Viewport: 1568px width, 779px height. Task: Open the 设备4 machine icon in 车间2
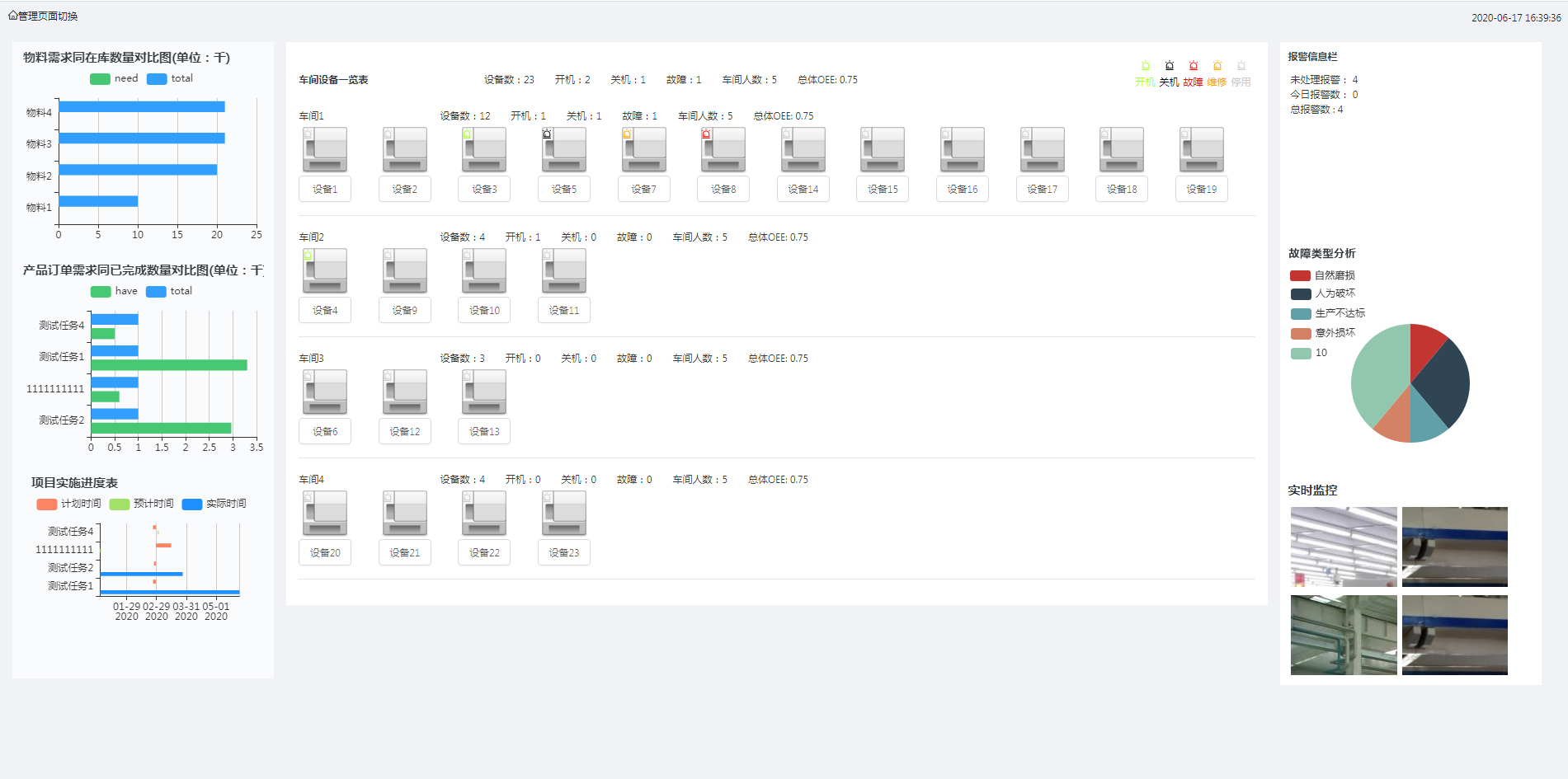click(324, 271)
